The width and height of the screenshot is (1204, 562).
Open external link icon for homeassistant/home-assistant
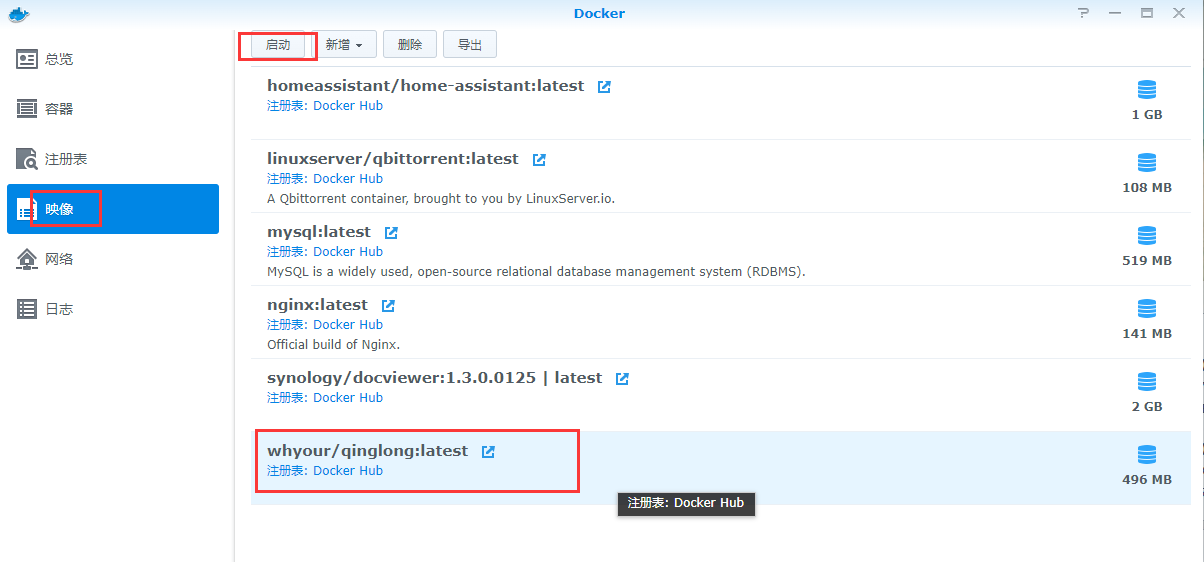point(604,87)
